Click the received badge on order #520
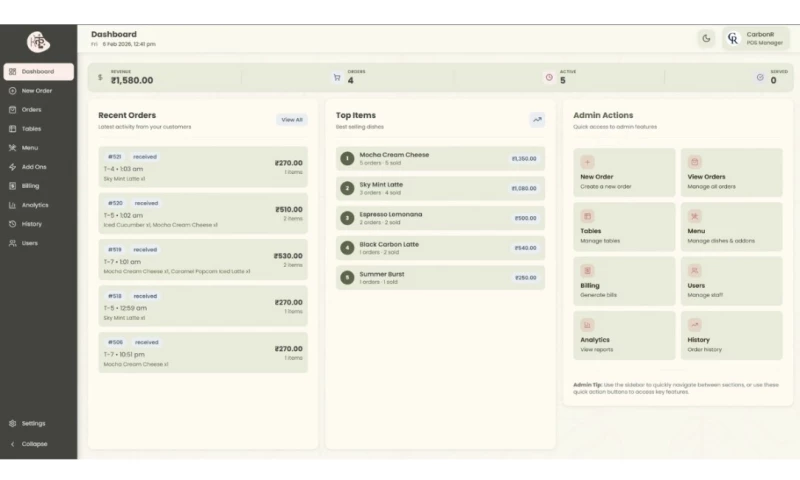This screenshot has height=480, width=800. click(x=146, y=203)
